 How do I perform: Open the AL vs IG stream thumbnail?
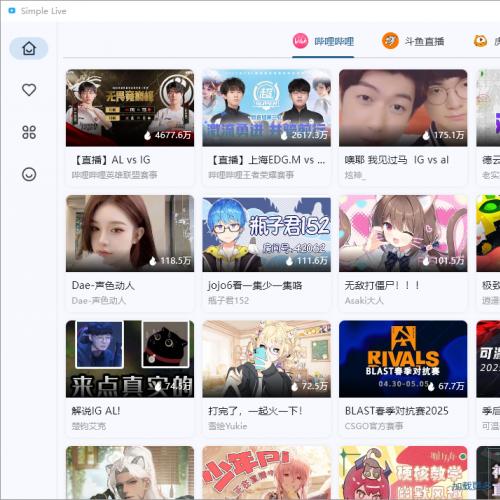point(130,108)
